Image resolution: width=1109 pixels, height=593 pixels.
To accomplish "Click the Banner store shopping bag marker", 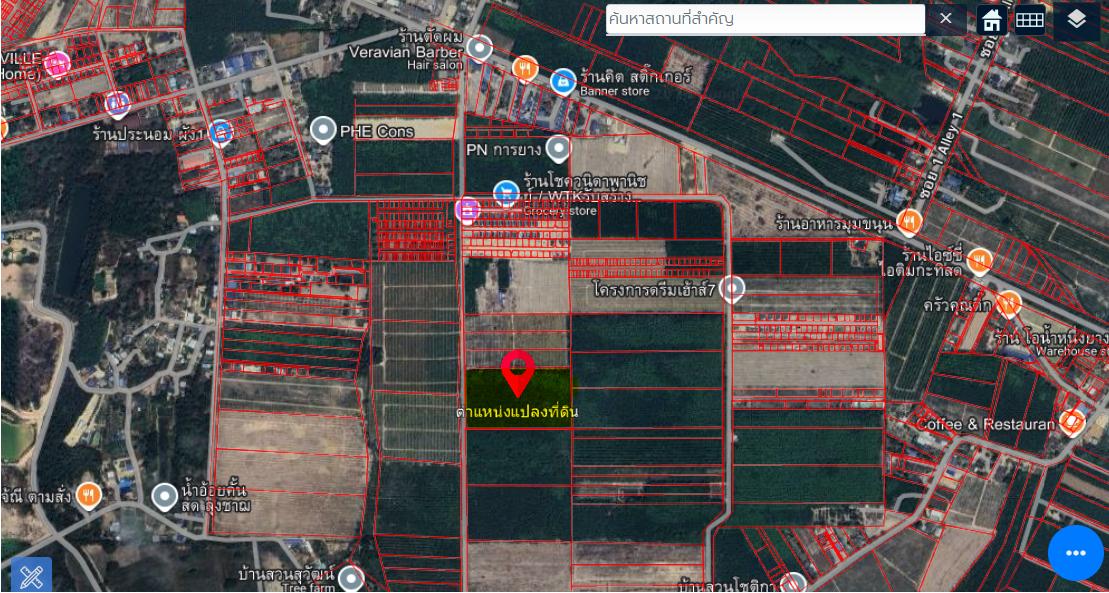I will pyautogui.click(x=563, y=77).
